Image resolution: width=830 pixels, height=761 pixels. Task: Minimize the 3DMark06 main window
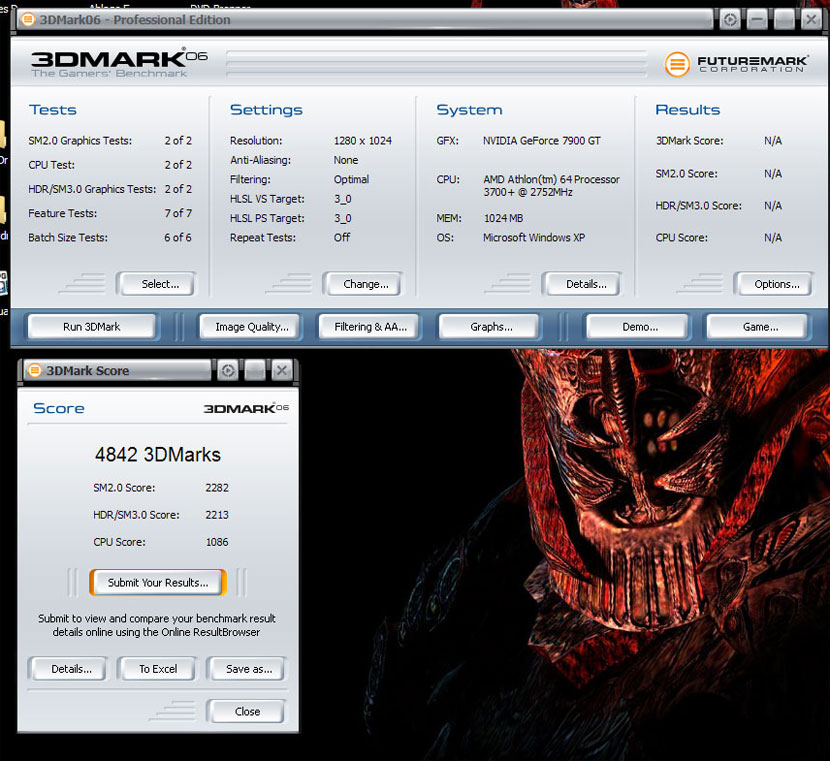[x=757, y=20]
